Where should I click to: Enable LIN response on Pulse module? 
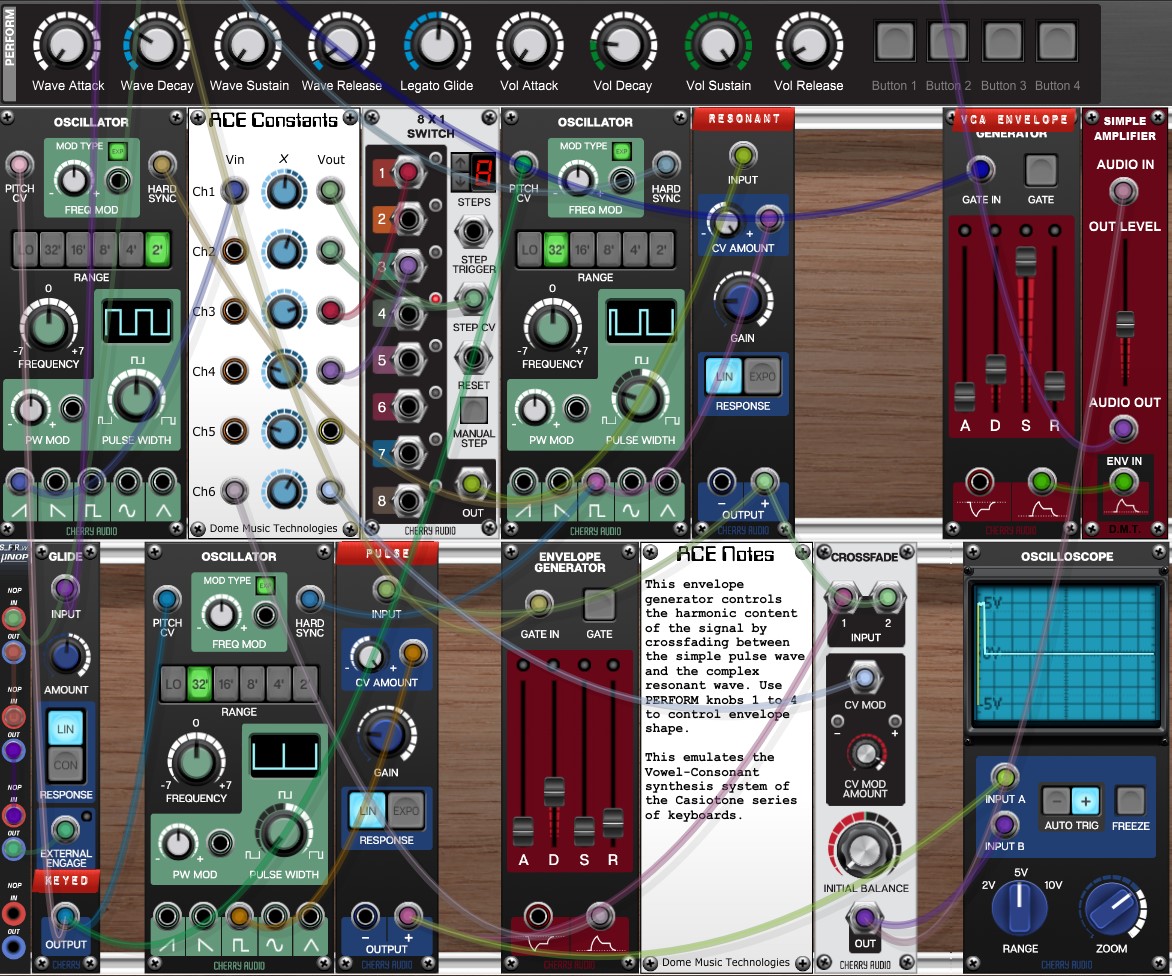tap(368, 811)
